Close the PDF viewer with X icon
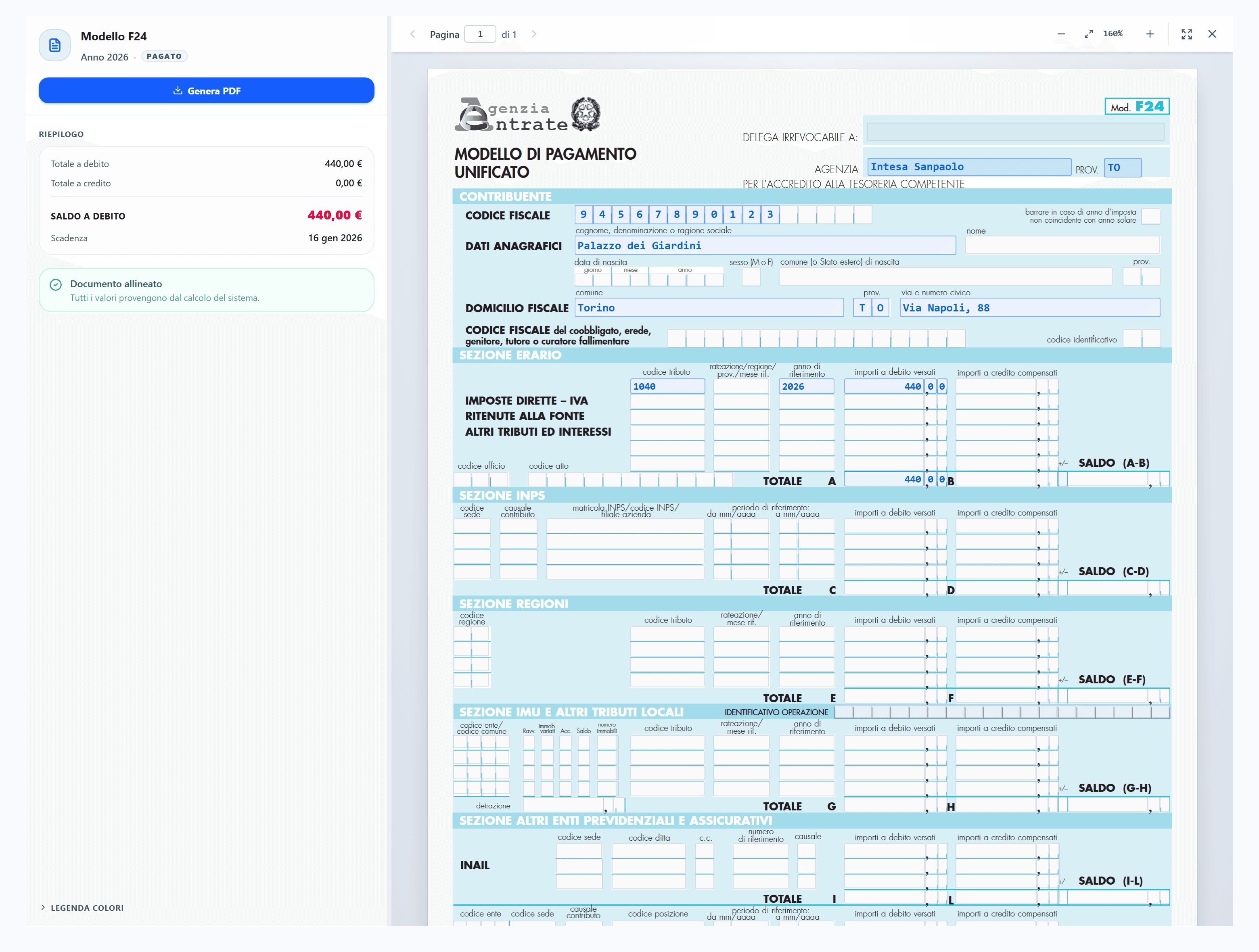The image size is (1259, 952). tap(1212, 34)
